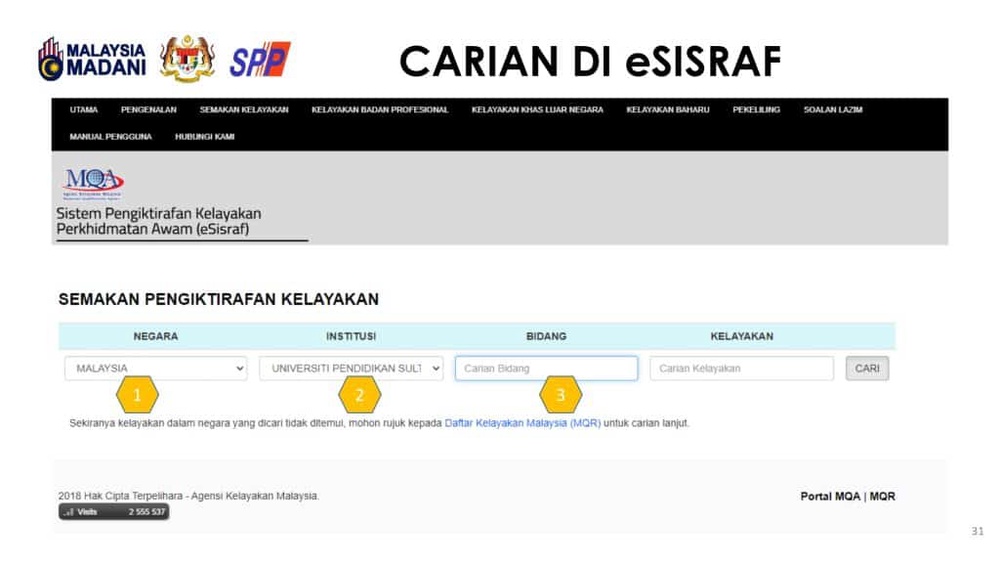This screenshot has height=563, width=1000.
Task: Click the Malaysia Madani logo
Action: [x=92, y=59]
